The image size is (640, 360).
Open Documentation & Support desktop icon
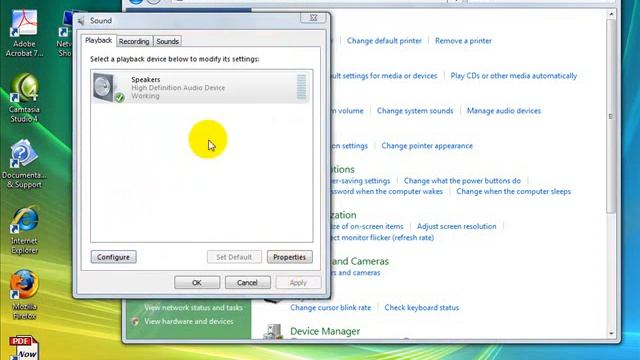pos(24,164)
